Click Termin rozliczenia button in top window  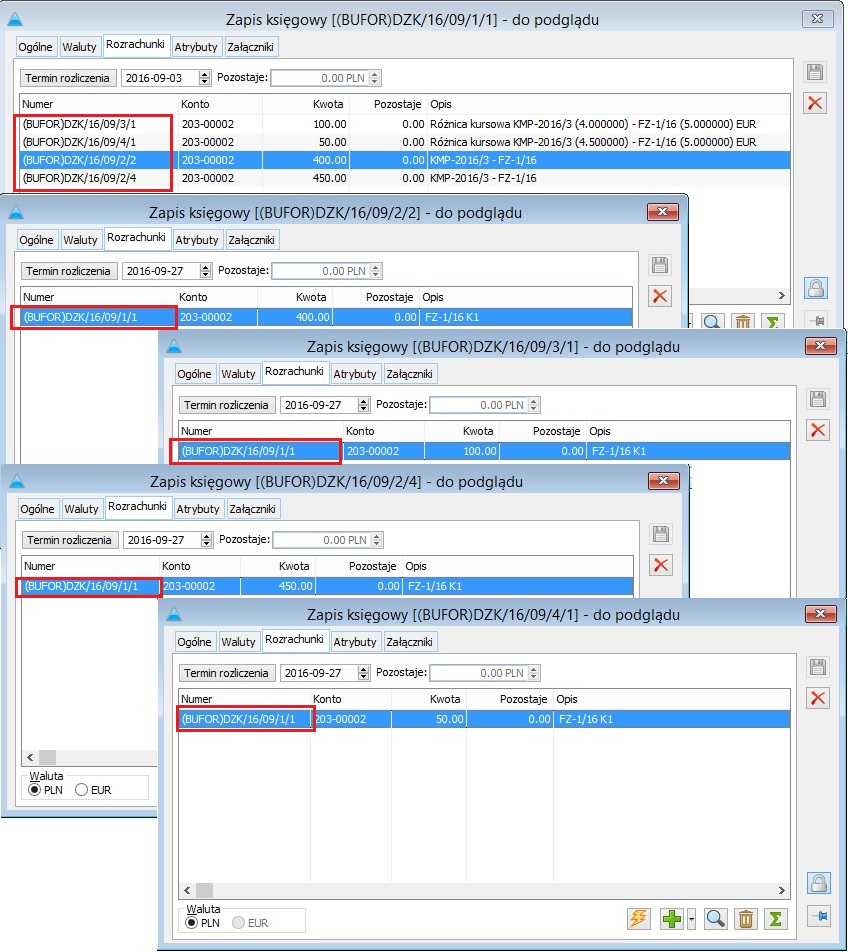pyautogui.click(x=67, y=78)
